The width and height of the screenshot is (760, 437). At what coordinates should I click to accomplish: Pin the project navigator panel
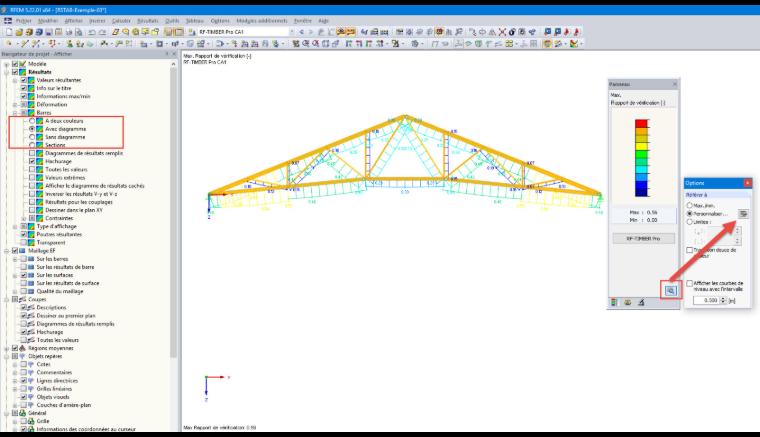tap(167, 54)
